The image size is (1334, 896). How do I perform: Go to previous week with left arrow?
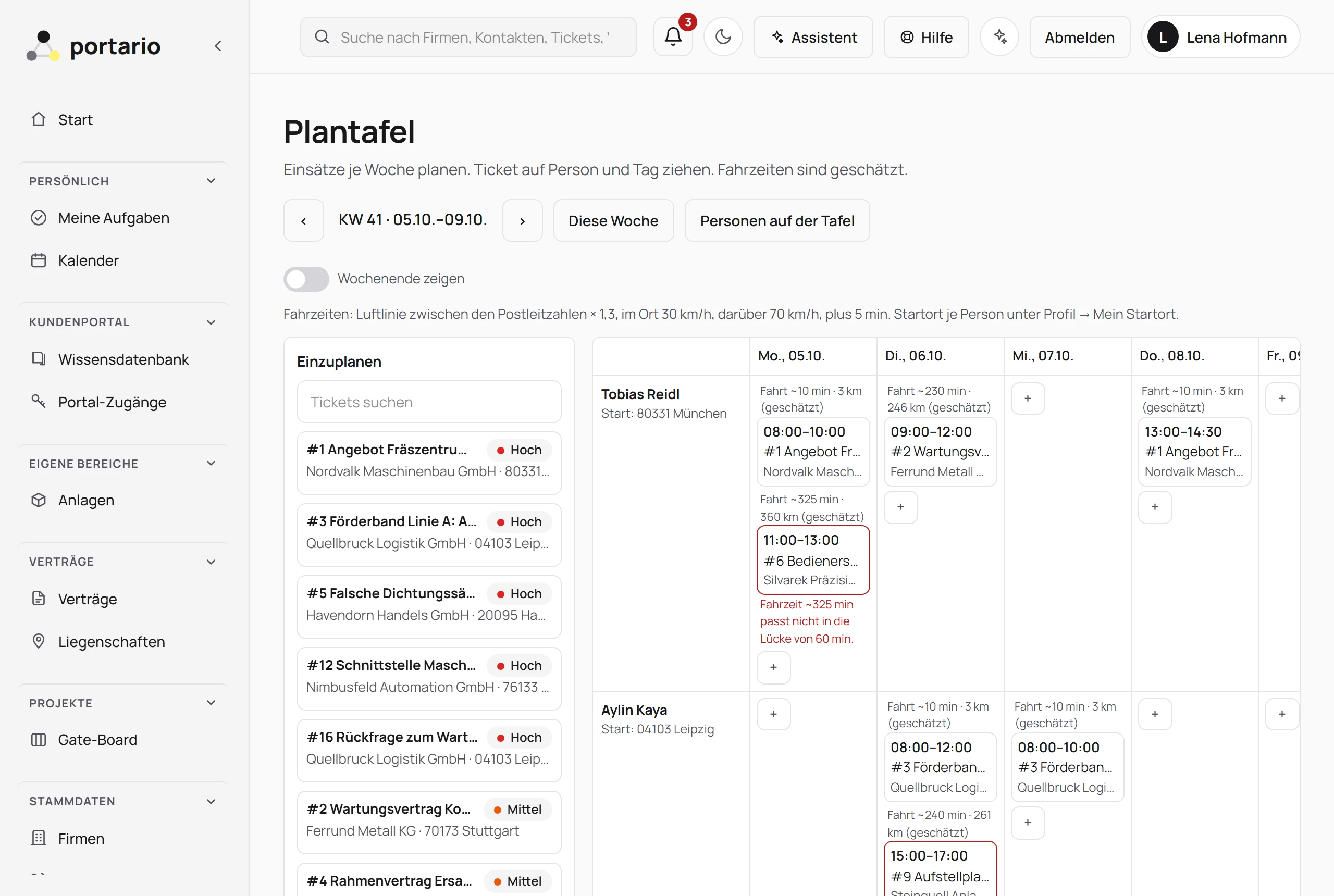[x=303, y=220]
